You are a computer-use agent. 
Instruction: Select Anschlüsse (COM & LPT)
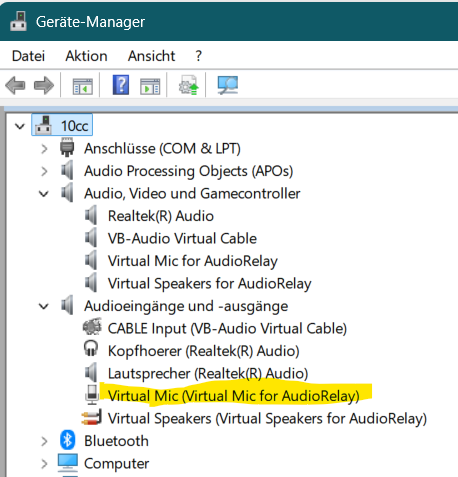tap(162, 149)
